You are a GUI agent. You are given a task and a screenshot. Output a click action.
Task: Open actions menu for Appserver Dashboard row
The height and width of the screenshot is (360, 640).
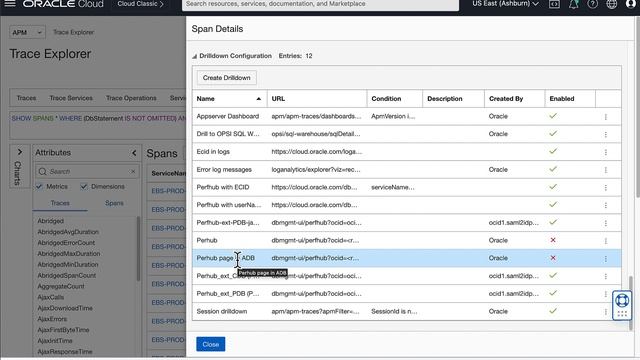point(606,117)
